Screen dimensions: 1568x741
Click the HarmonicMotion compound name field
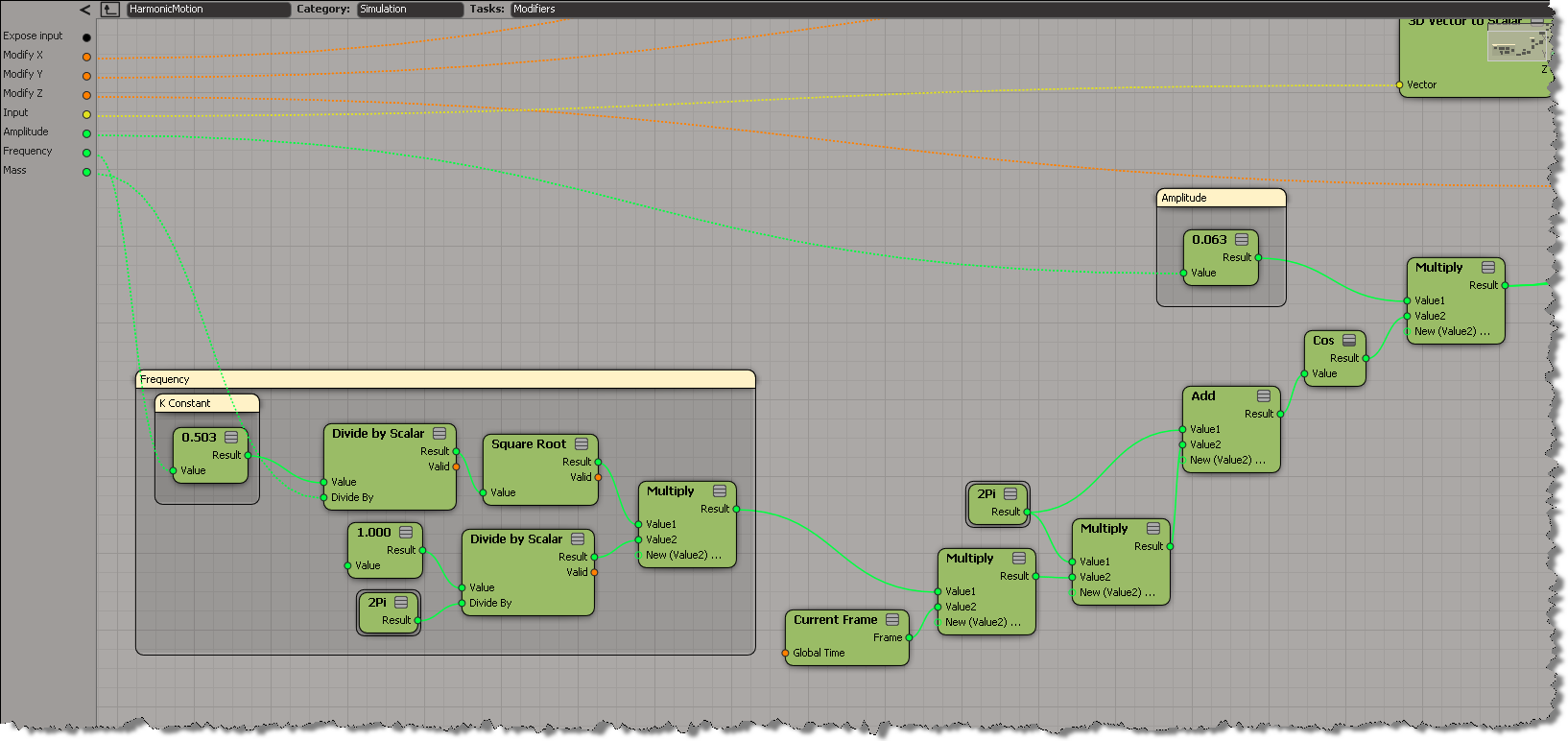pyautogui.click(x=207, y=10)
